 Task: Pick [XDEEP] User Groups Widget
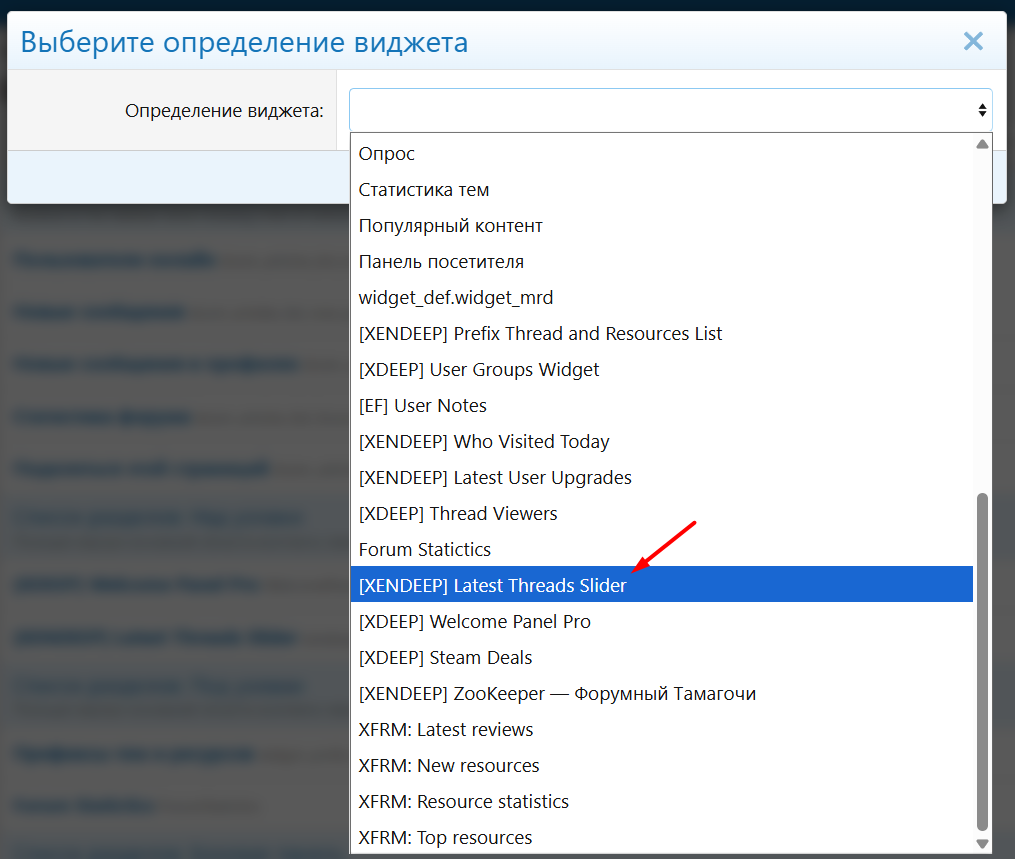tap(662, 370)
